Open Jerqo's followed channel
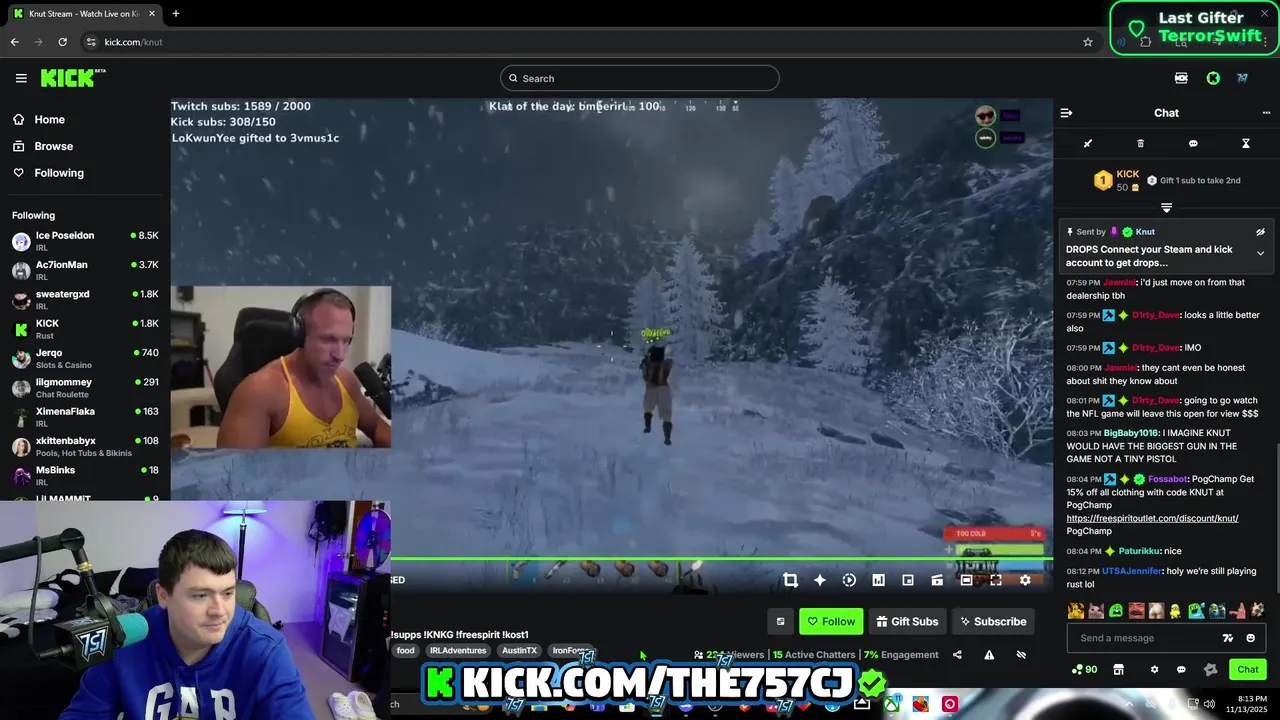This screenshot has width=1280, height=720. 84,358
